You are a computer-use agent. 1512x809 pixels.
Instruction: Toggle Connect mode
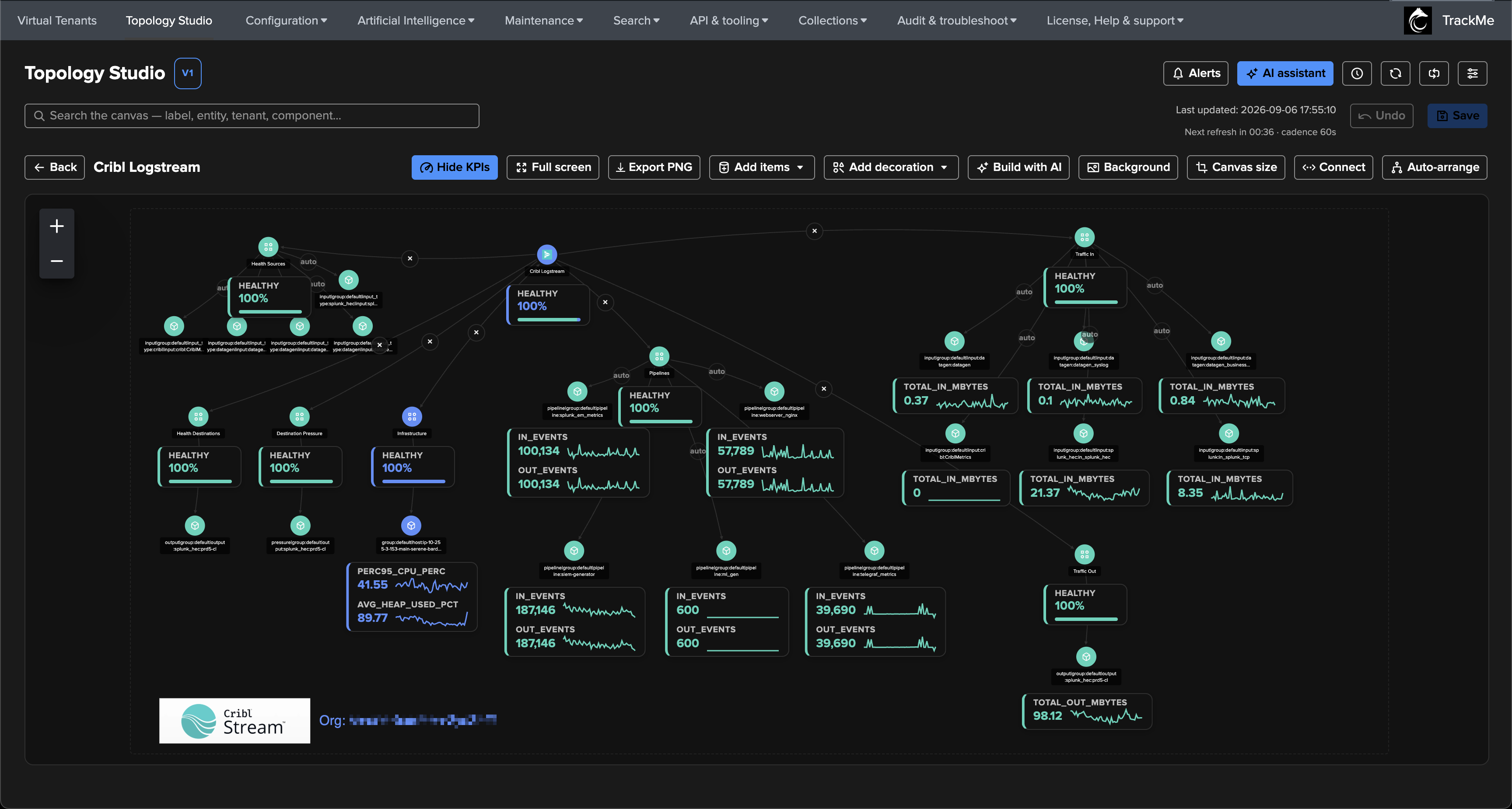(x=1333, y=167)
